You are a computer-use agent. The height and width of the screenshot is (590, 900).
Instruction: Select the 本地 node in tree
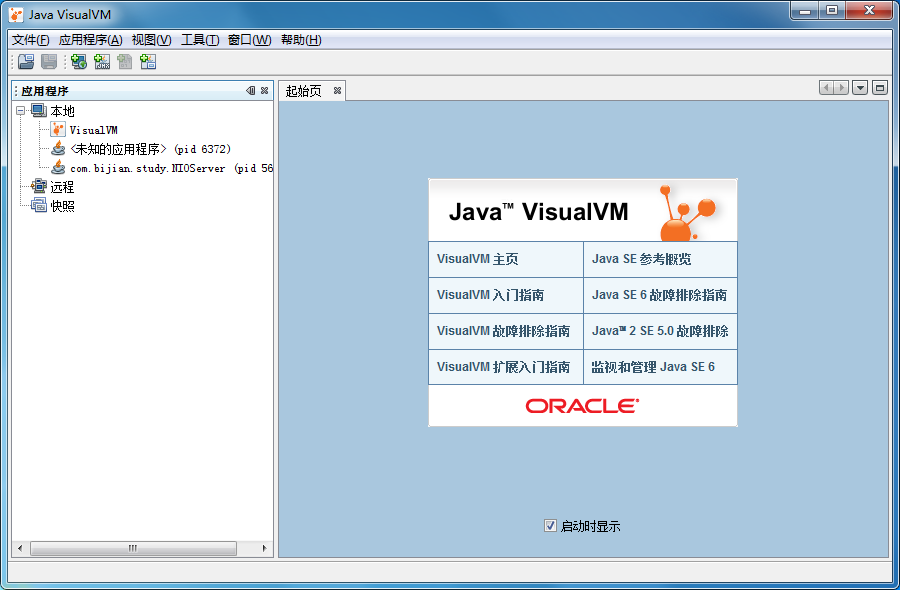(62, 111)
